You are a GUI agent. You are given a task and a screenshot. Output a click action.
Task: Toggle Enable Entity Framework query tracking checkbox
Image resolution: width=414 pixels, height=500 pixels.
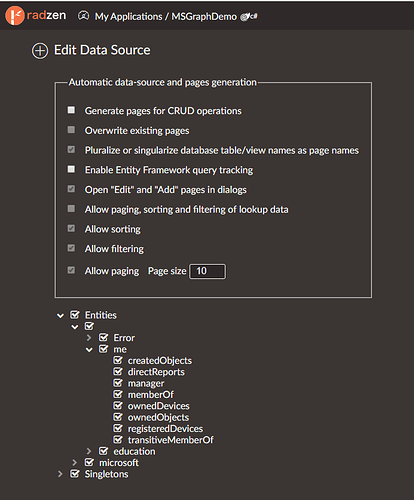71,169
